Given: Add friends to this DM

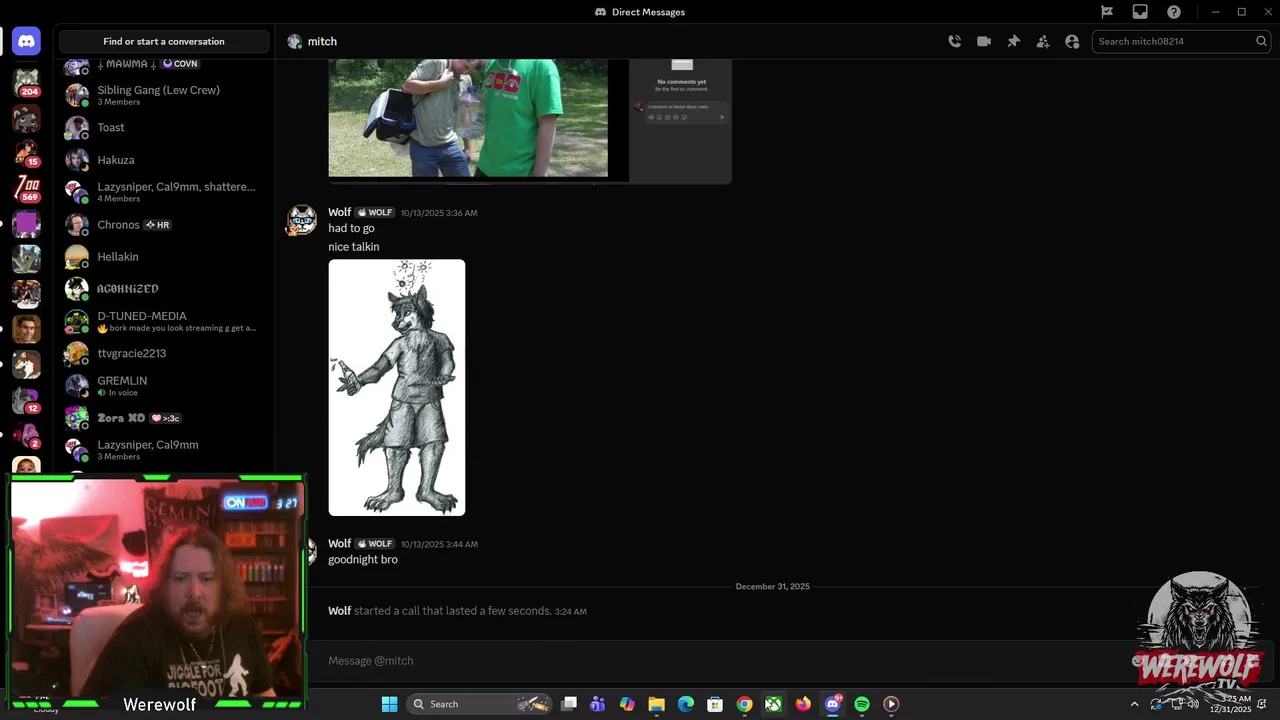Looking at the screenshot, I should [x=1043, y=41].
